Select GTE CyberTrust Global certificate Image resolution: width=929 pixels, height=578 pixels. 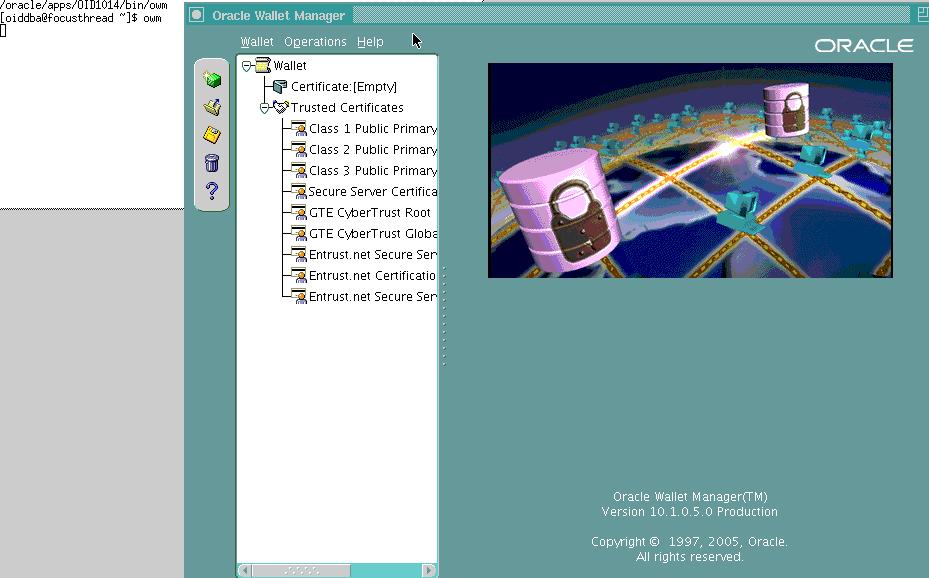coord(373,234)
